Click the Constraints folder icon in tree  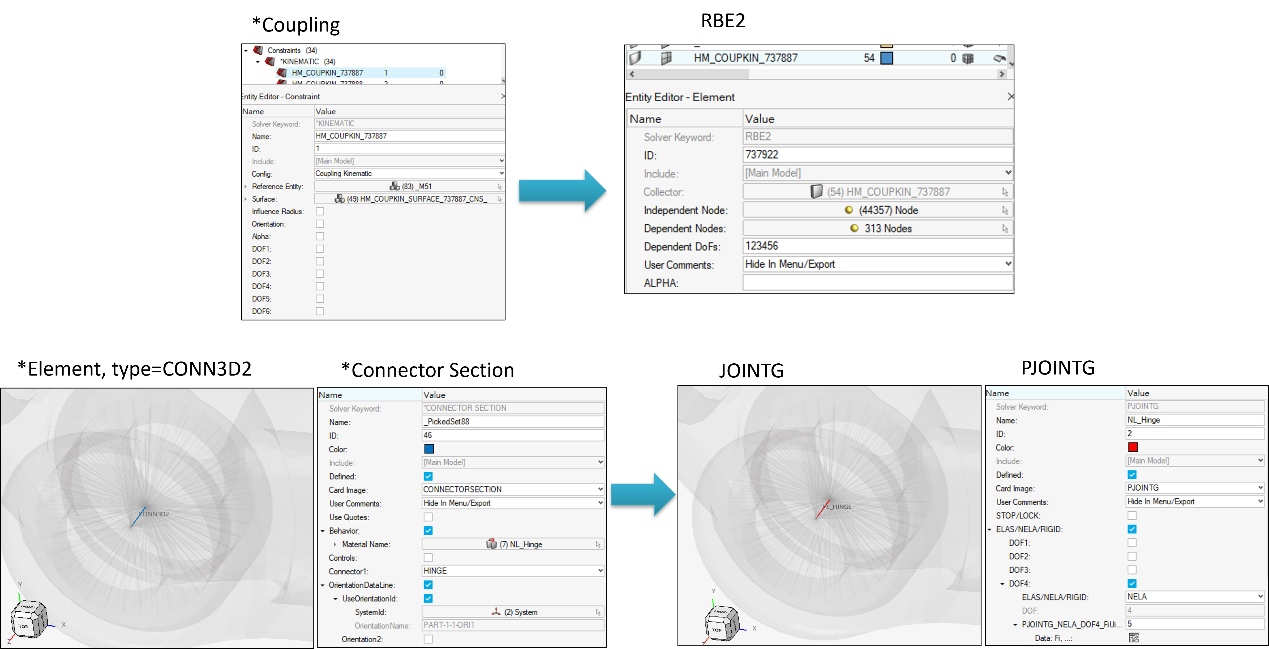[x=258, y=50]
